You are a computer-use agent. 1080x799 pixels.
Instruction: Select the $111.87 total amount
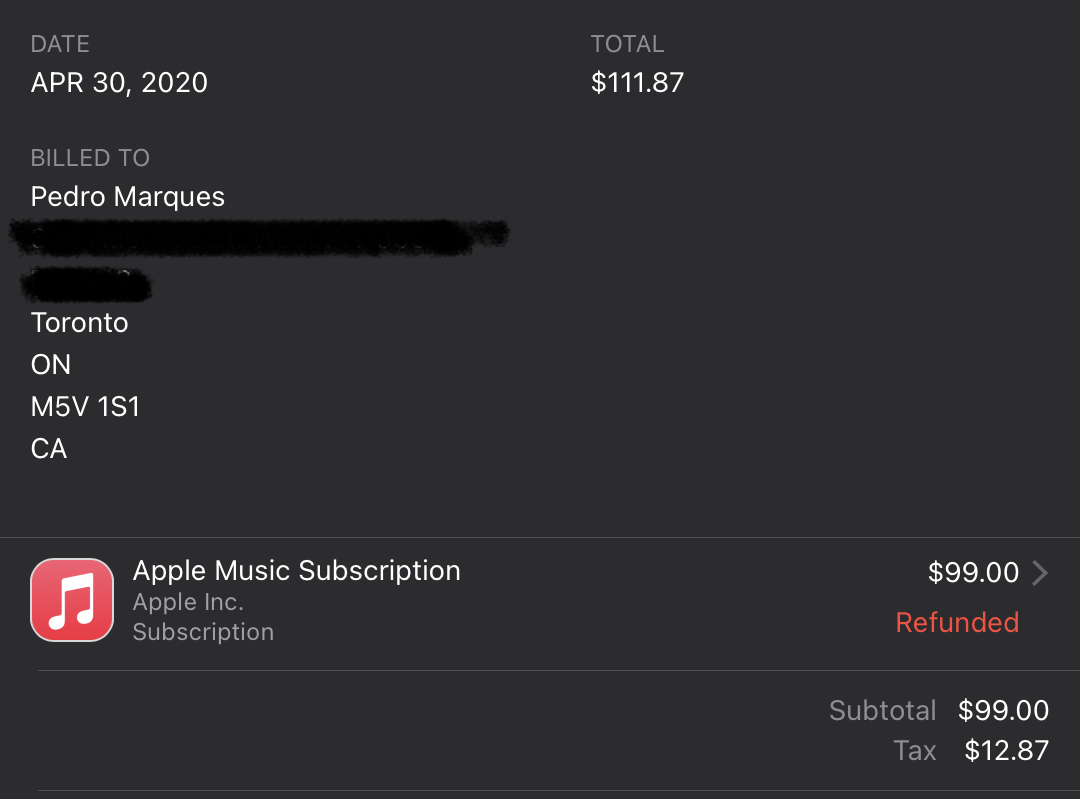point(637,82)
